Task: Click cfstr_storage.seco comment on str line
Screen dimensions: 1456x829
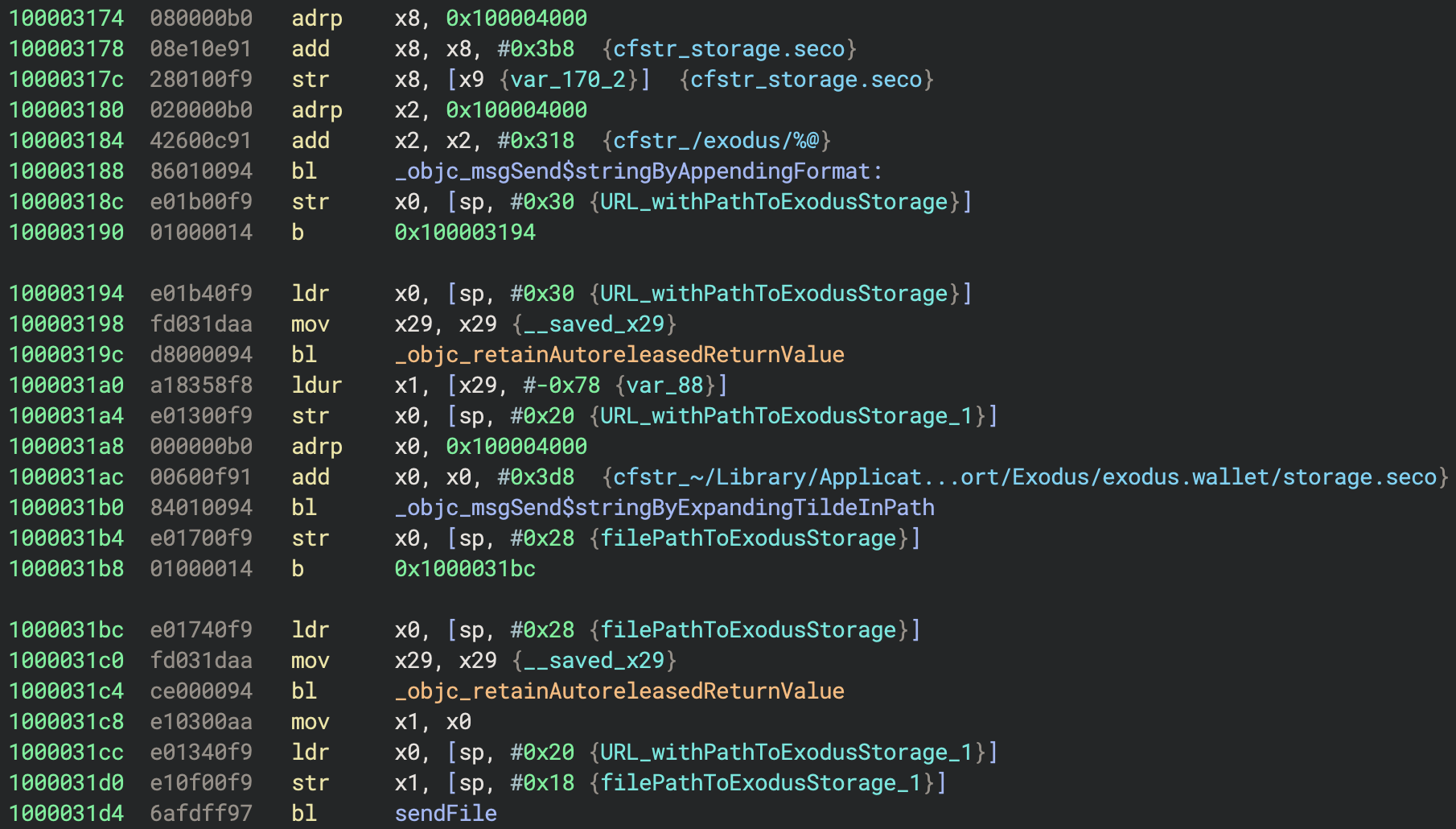Action: coord(806,79)
